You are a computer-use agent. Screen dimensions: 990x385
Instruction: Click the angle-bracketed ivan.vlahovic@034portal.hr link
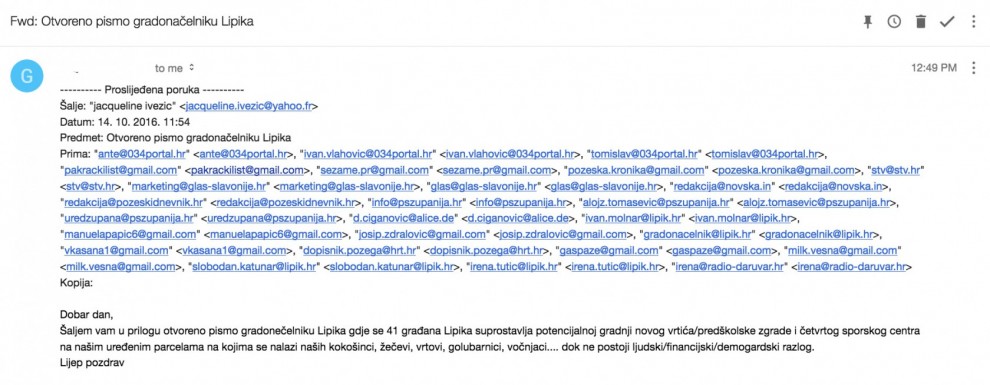[511, 153]
